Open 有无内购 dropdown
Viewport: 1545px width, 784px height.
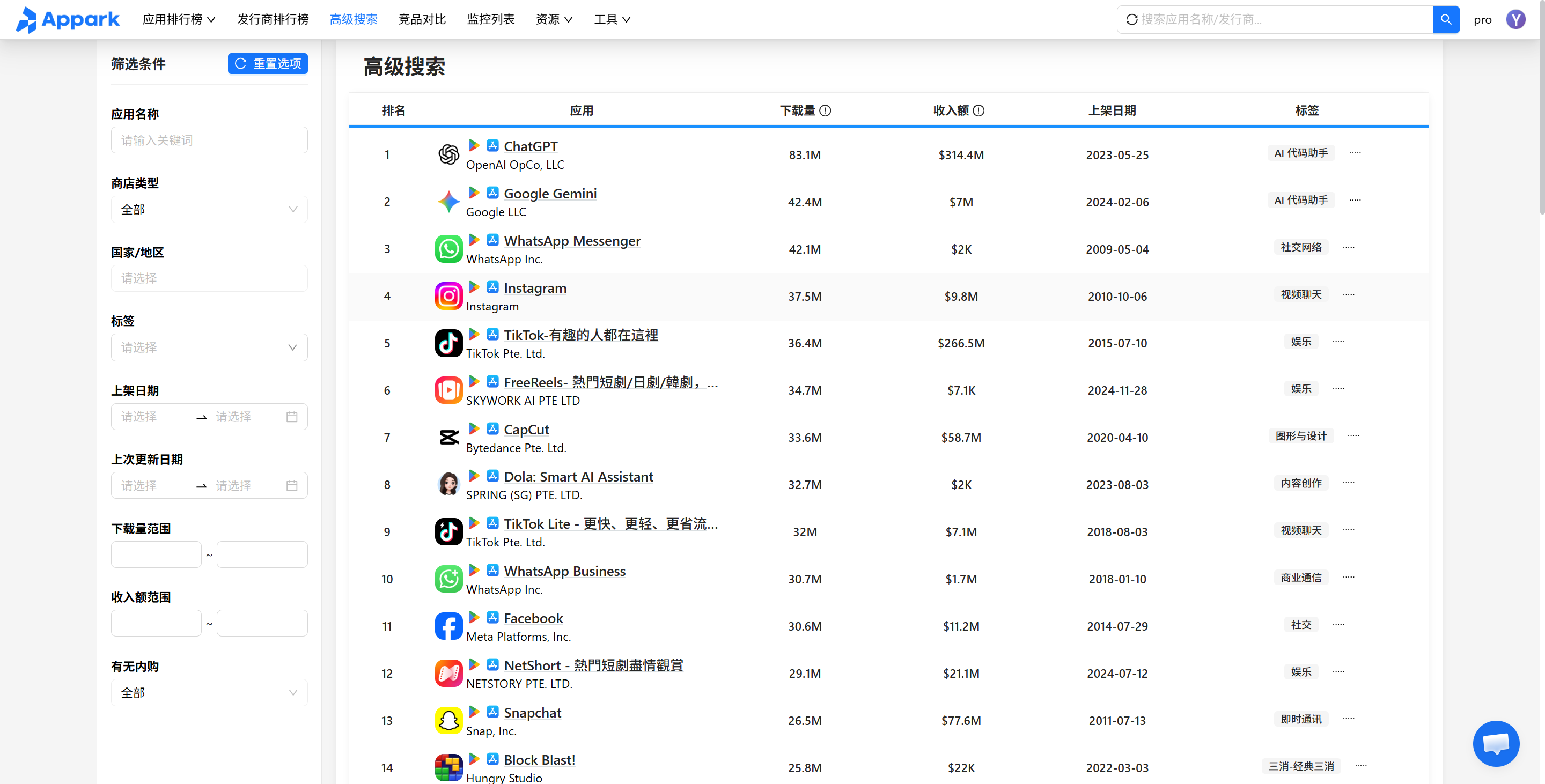pyautogui.click(x=209, y=692)
